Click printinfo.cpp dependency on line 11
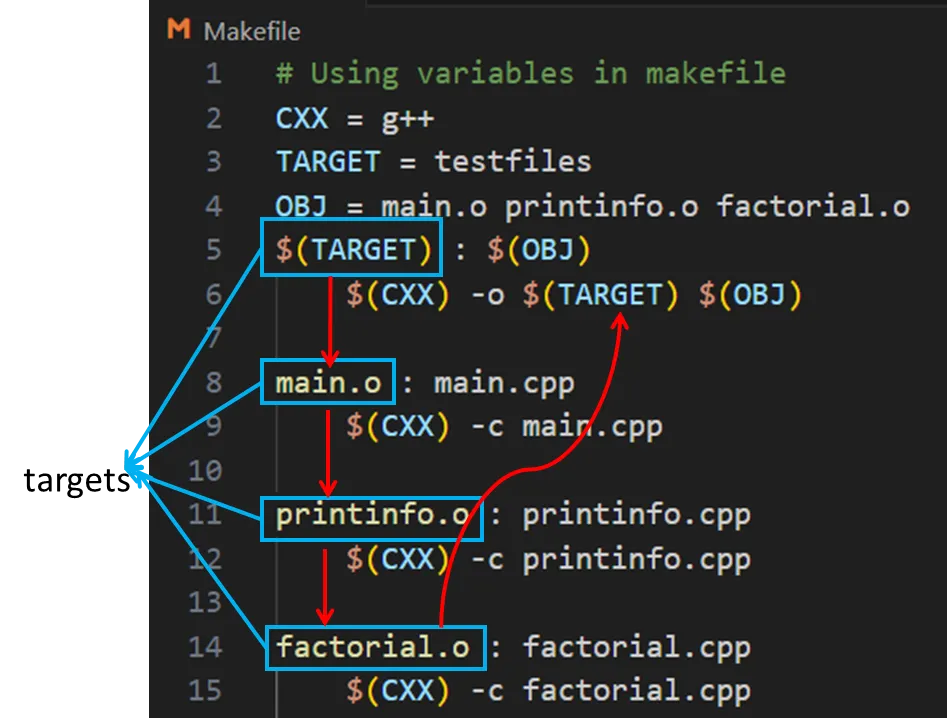 pos(636,516)
